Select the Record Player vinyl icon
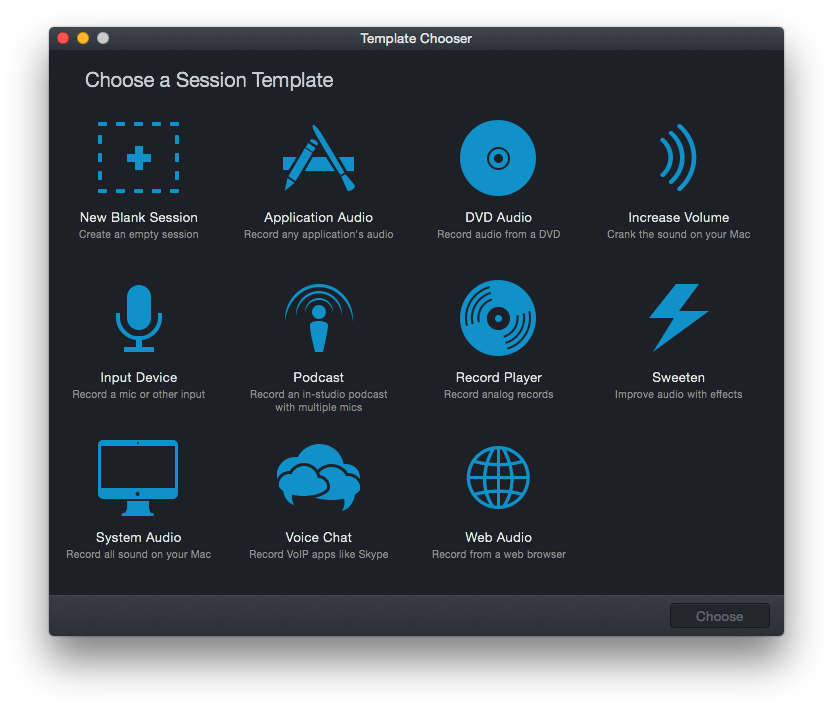This screenshot has height=710, width=832. (498, 317)
